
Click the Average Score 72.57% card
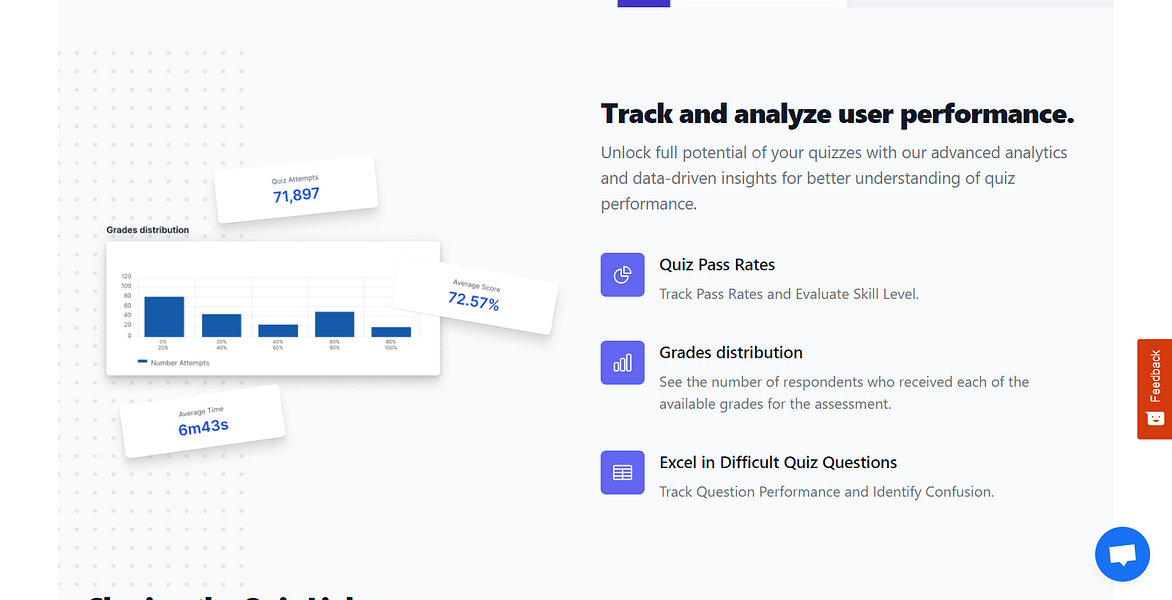tap(475, 295)
